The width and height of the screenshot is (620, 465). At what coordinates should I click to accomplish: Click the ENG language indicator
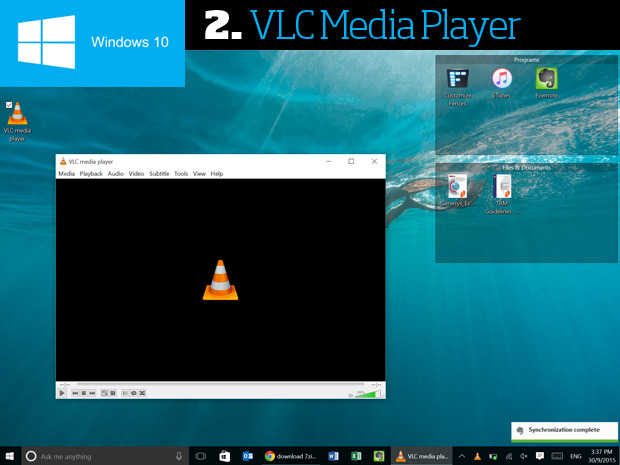[x=575, y=456]
